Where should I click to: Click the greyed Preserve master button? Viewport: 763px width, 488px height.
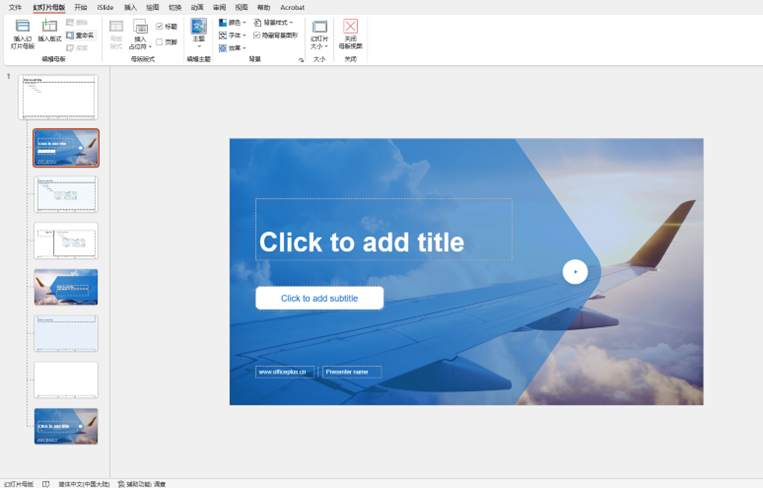tap(77, 48)
